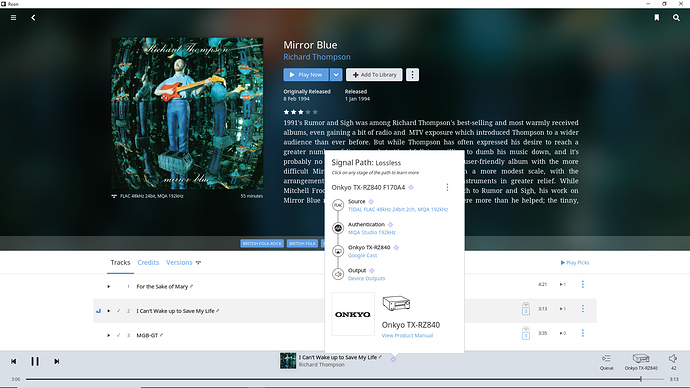This screenshot has height=388, width=690.
Task: Click the now-playing album thumbnail in footer
Action: [x=288, y=361]
